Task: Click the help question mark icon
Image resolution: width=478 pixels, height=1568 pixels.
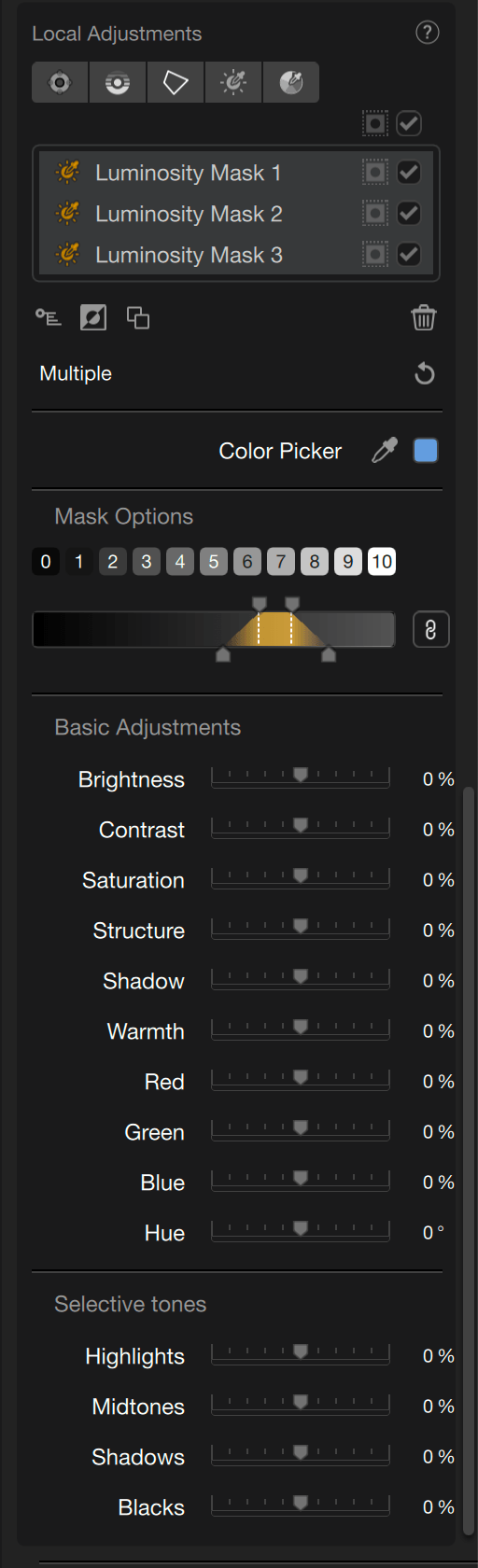Action: tap(427, 33)
